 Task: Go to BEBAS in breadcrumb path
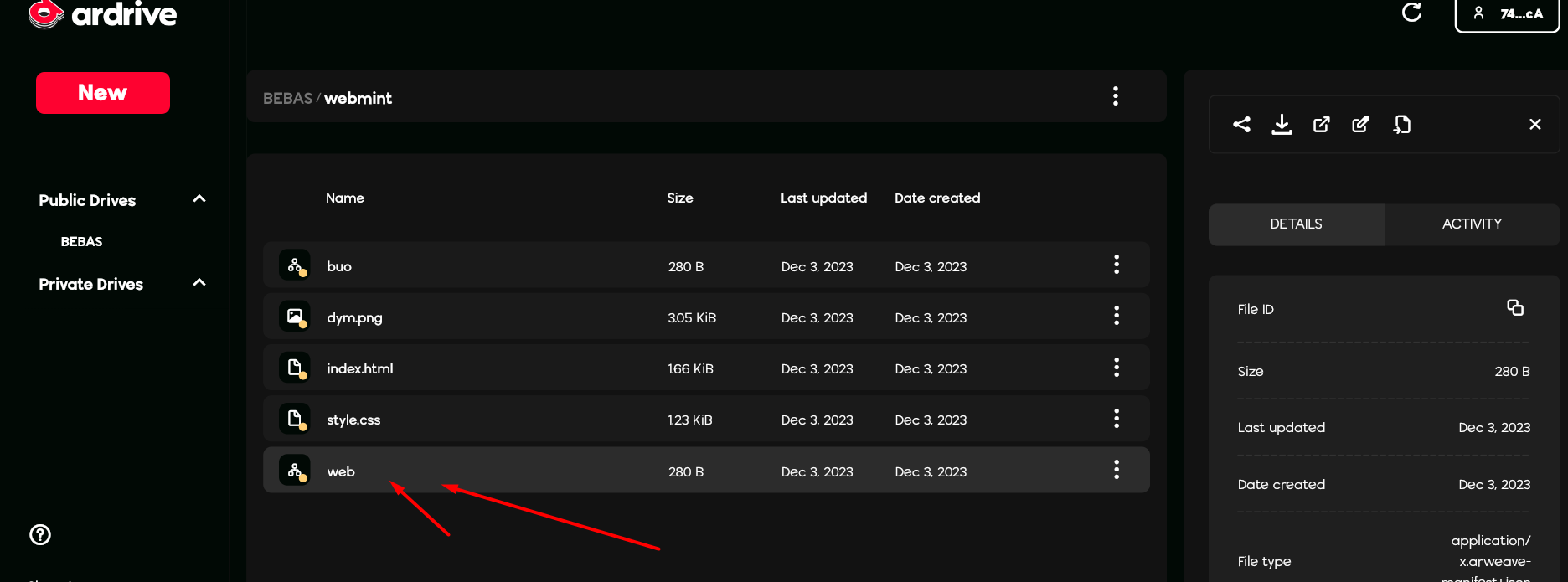click(287, 99)
